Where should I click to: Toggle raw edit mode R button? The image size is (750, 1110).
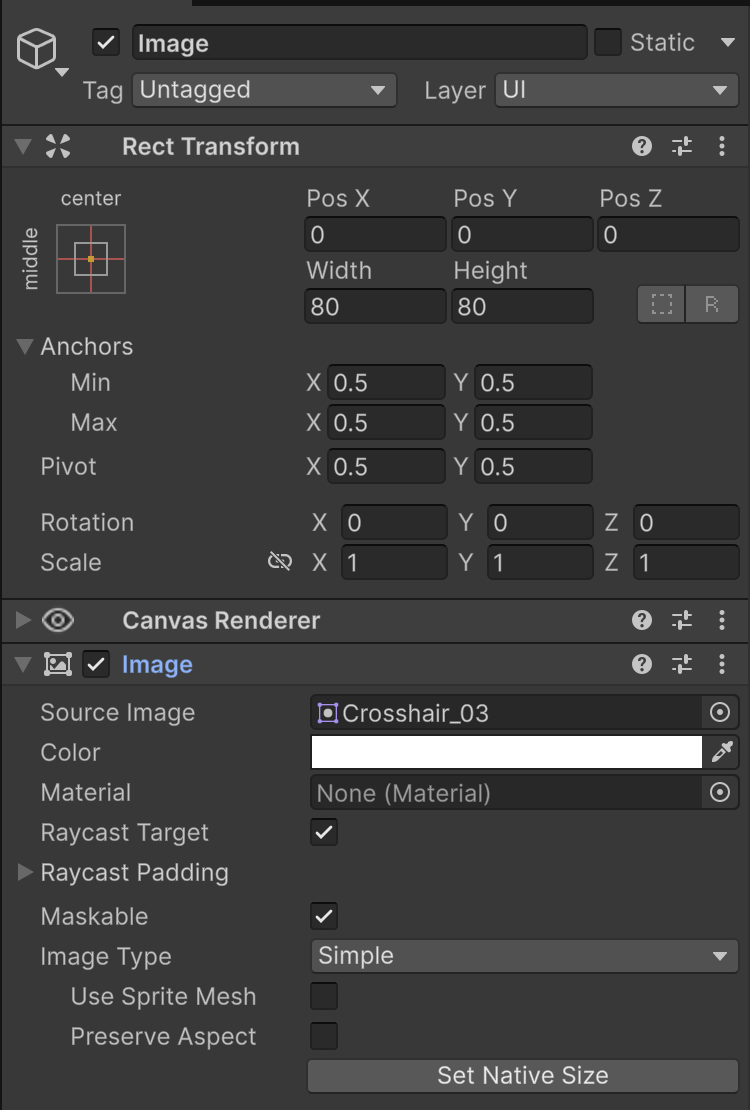712,306
